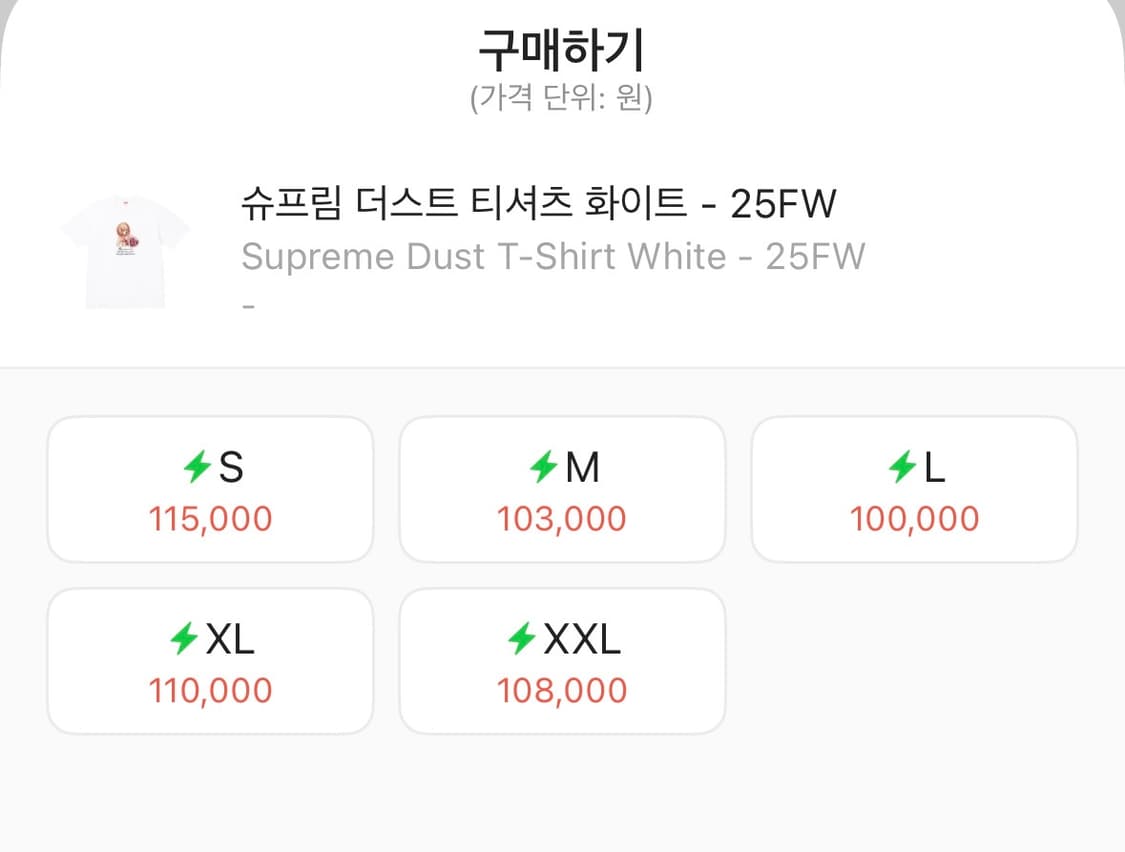The image size is (1125, 852).
Task: Click the 구매하기 header title
Action: pyautogui.click(x=562, y=43)
